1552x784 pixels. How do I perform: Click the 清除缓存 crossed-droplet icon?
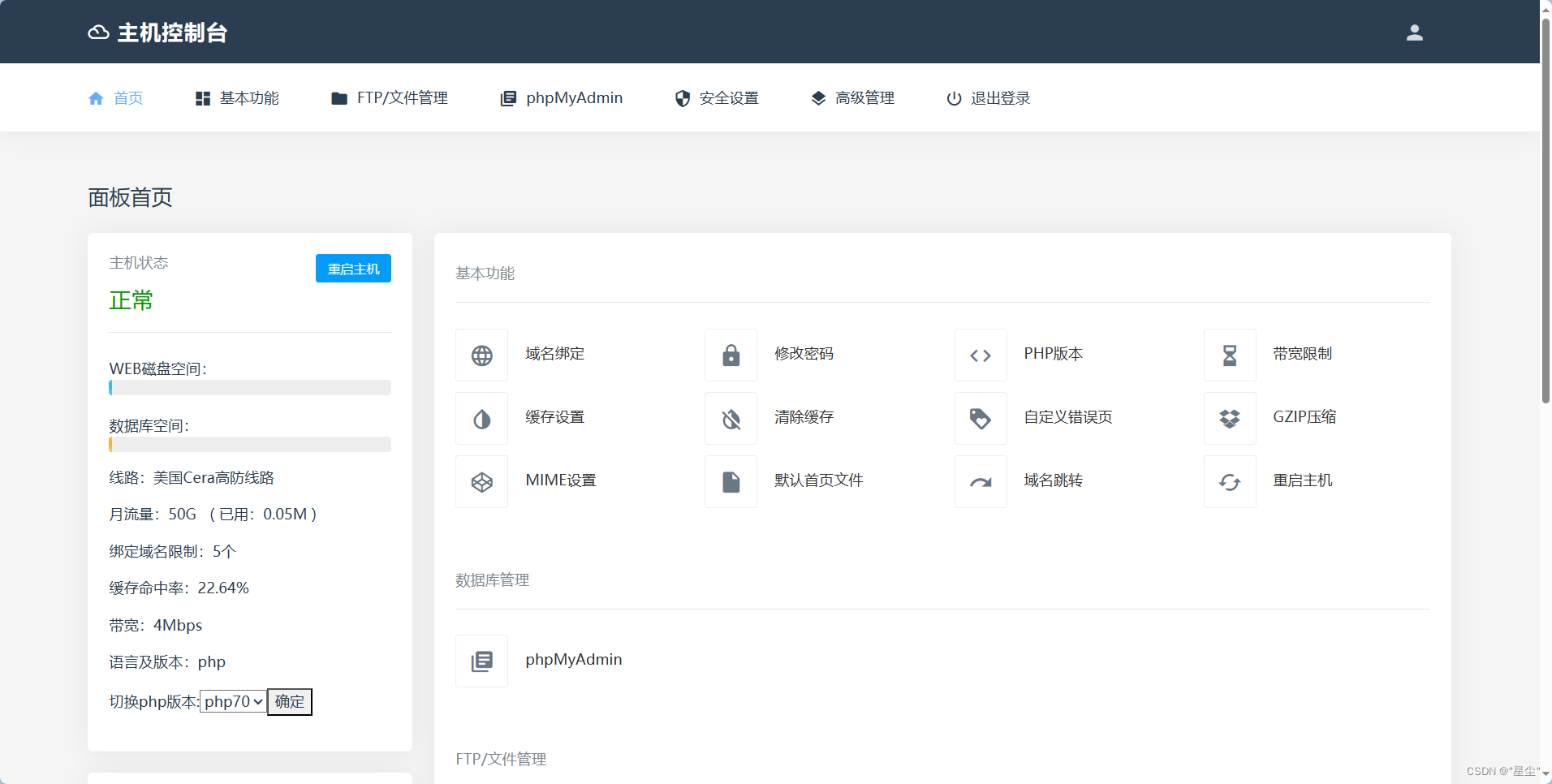pyautogui.click(x=731, y=419)
